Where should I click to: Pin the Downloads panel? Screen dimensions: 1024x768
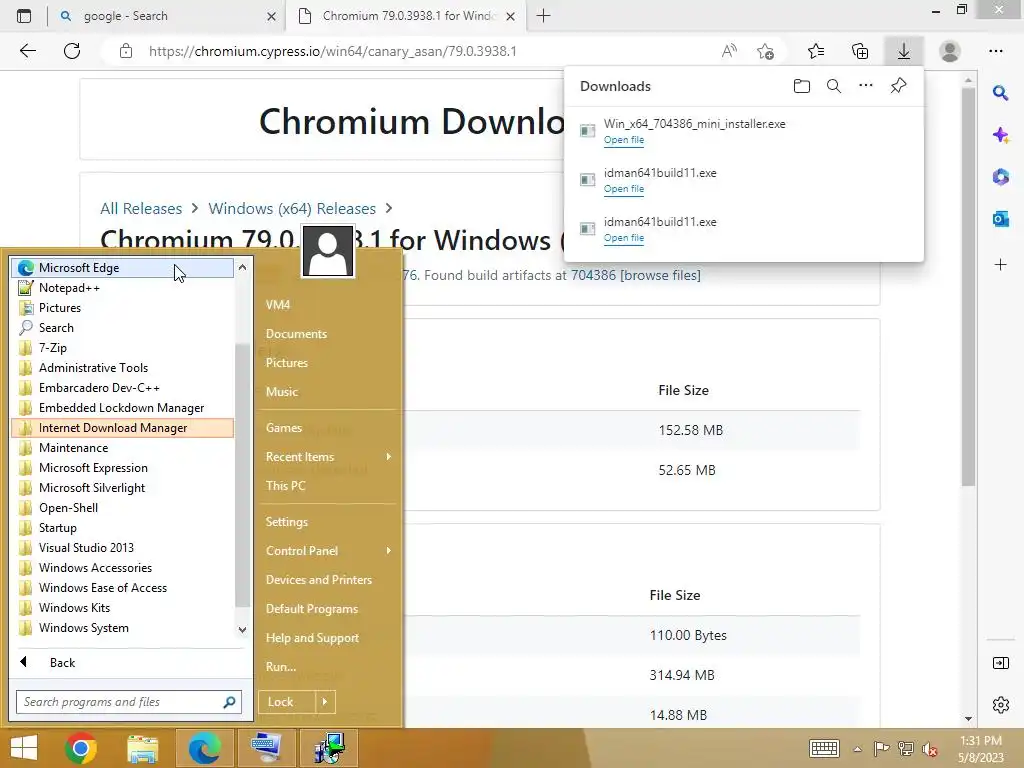pyautogui.click(x=899, y=86)
